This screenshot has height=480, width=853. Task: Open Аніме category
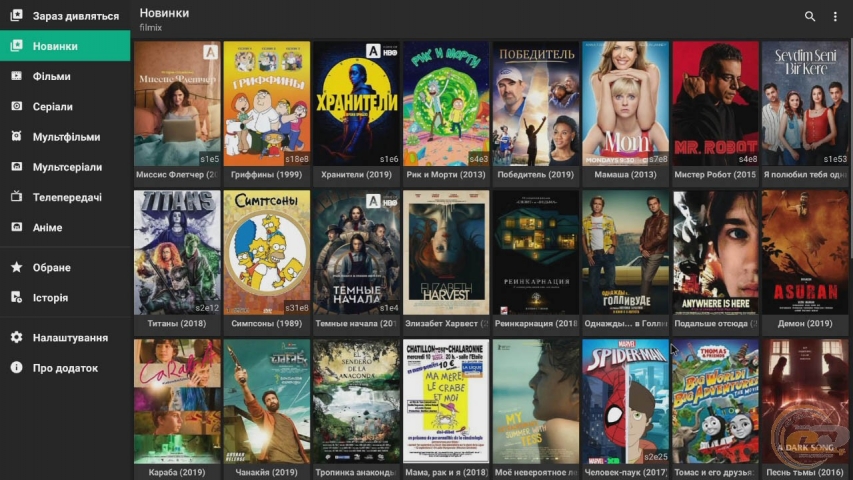coord(65,227)
